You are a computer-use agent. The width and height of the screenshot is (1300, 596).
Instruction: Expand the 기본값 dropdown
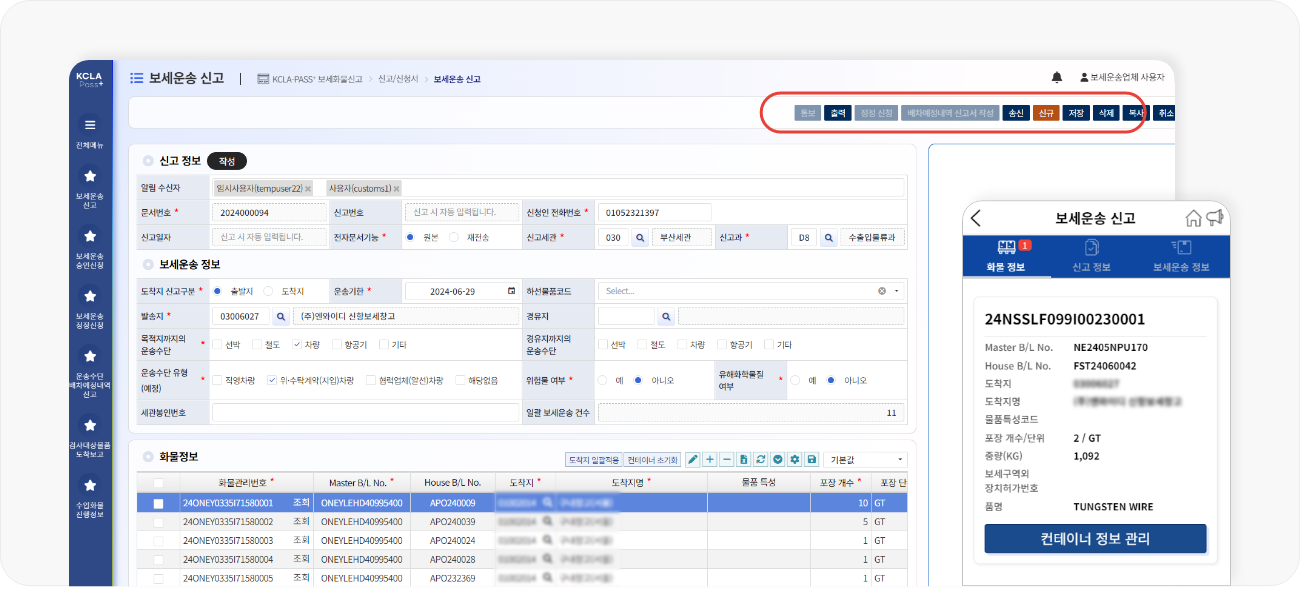[x=863, y=459]
